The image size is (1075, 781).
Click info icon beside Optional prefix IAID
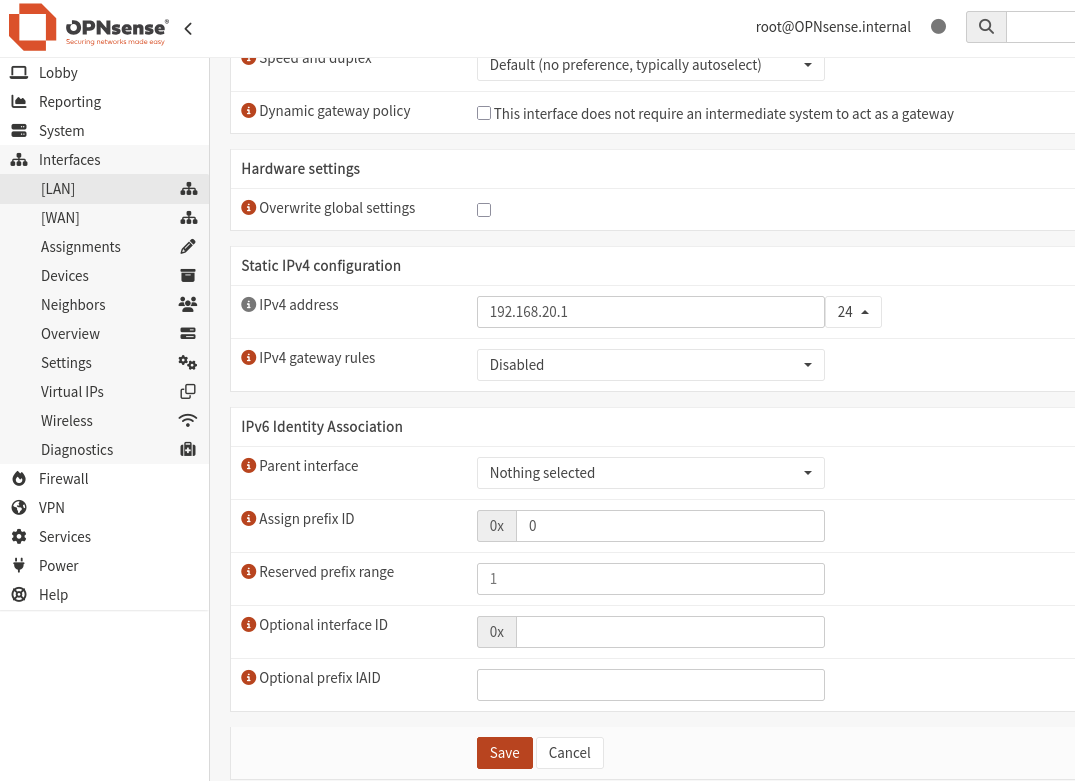(249, 677)
